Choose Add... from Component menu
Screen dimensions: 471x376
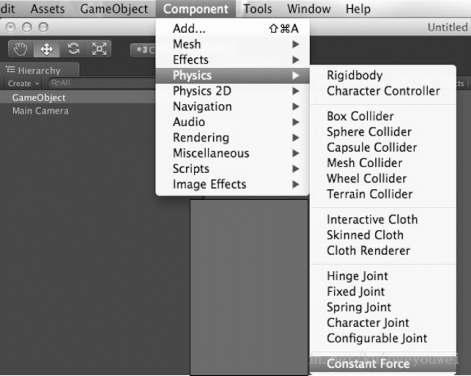(233, 28)
